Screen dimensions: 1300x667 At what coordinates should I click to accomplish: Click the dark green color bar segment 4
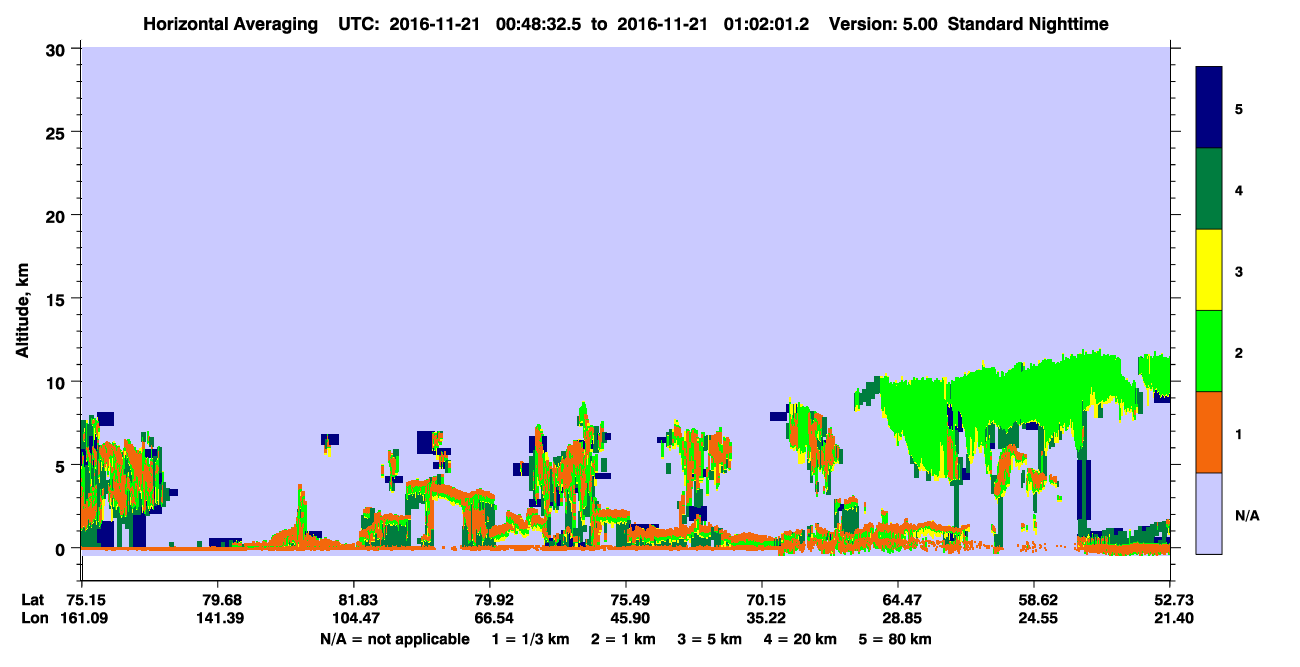pos(1209,189)
